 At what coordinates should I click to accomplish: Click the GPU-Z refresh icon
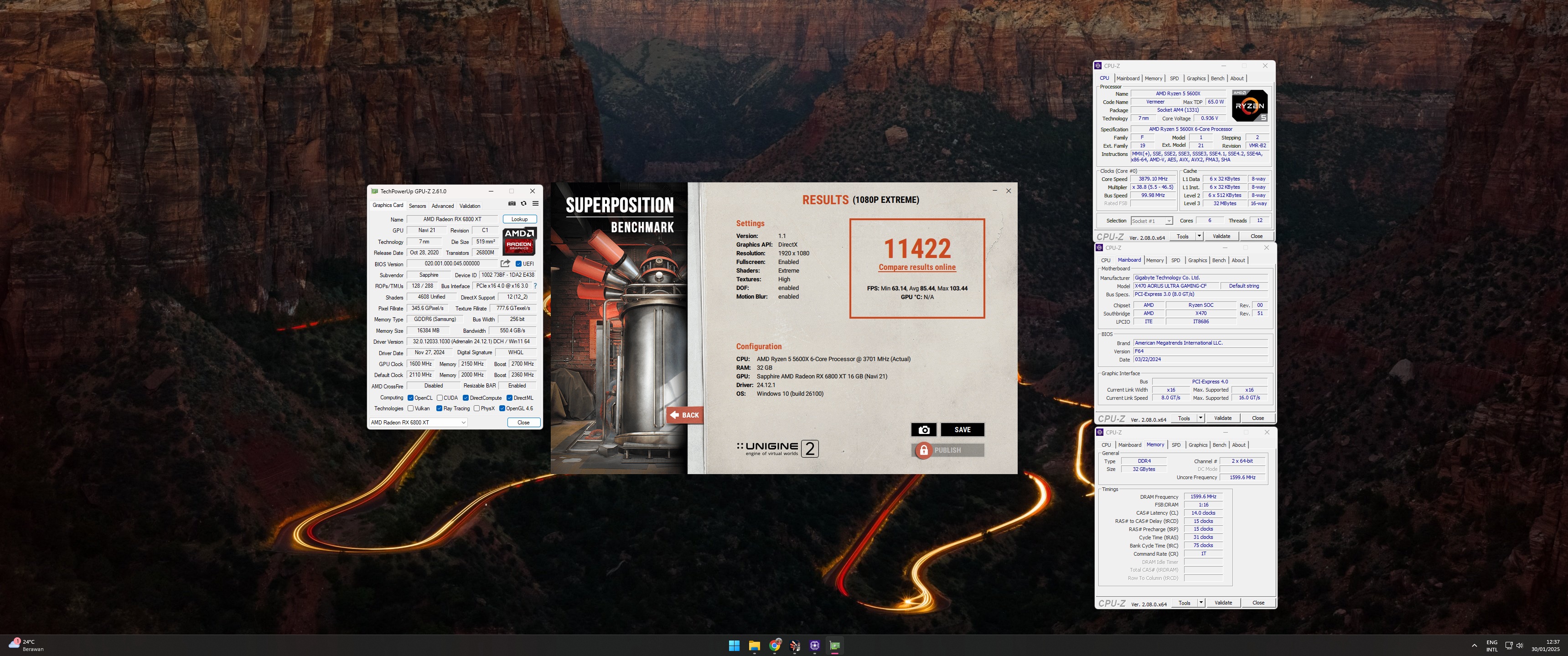click(523, 203)
